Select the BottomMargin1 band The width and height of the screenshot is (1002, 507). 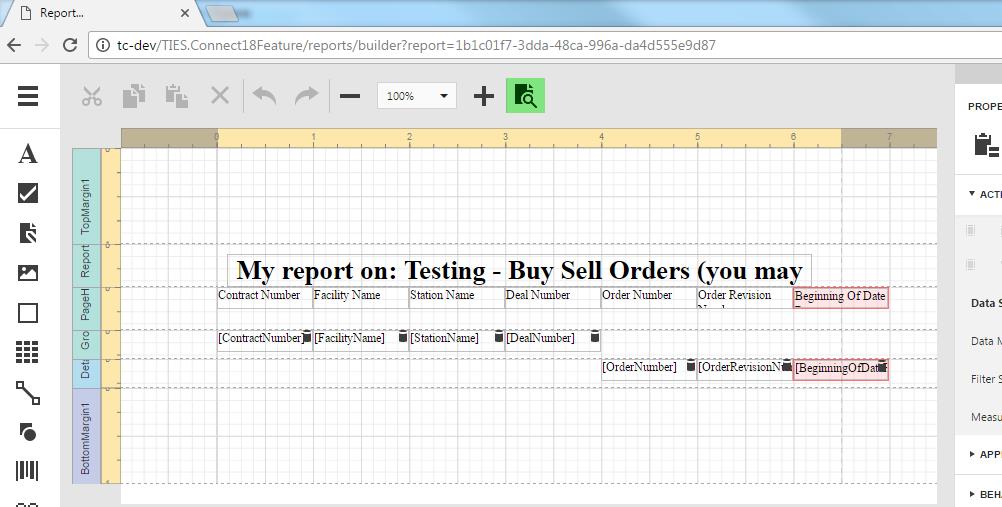tap(86, 436)
